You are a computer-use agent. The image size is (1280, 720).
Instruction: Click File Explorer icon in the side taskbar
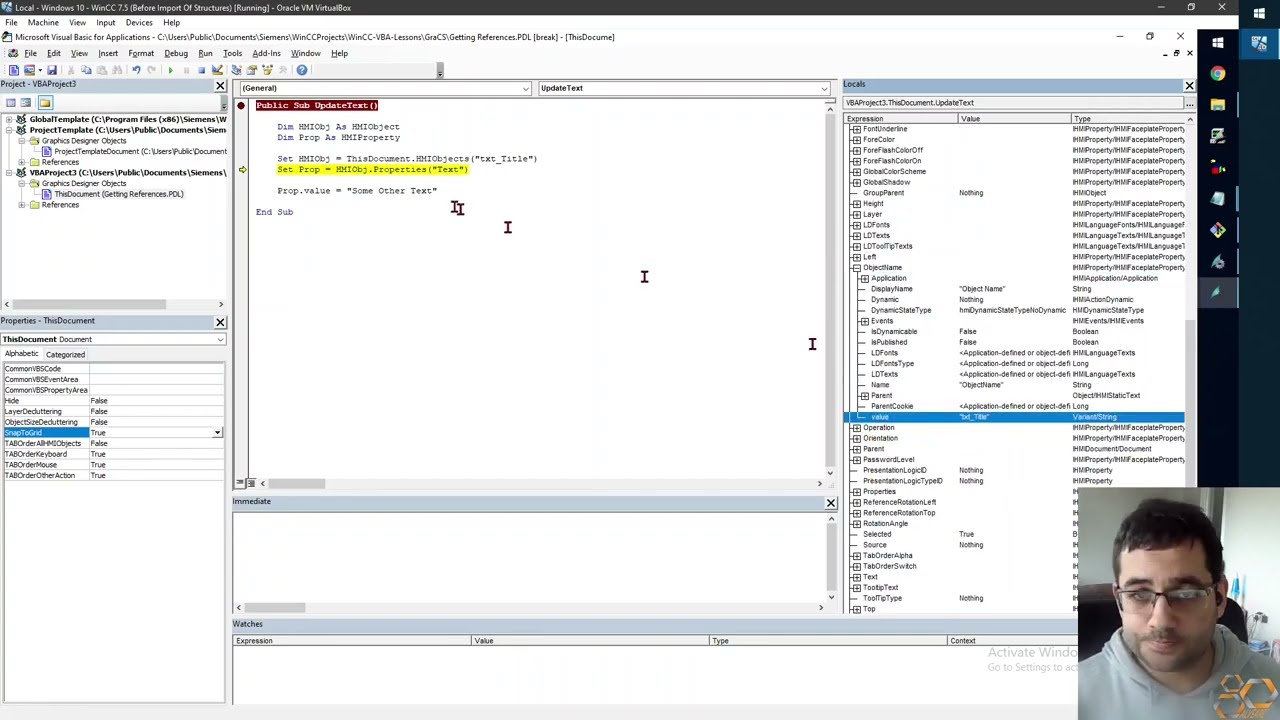click(x=1217, y=104)
